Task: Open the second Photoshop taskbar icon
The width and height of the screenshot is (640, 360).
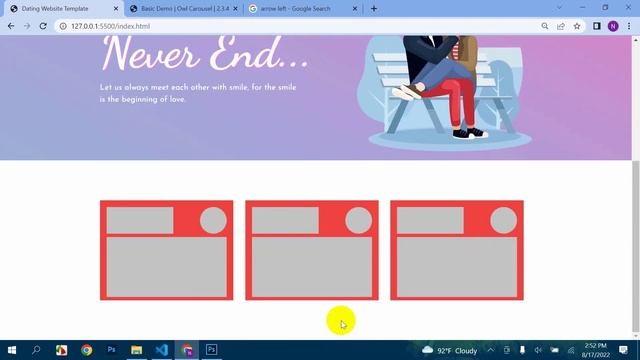Action: click(211, 350)
